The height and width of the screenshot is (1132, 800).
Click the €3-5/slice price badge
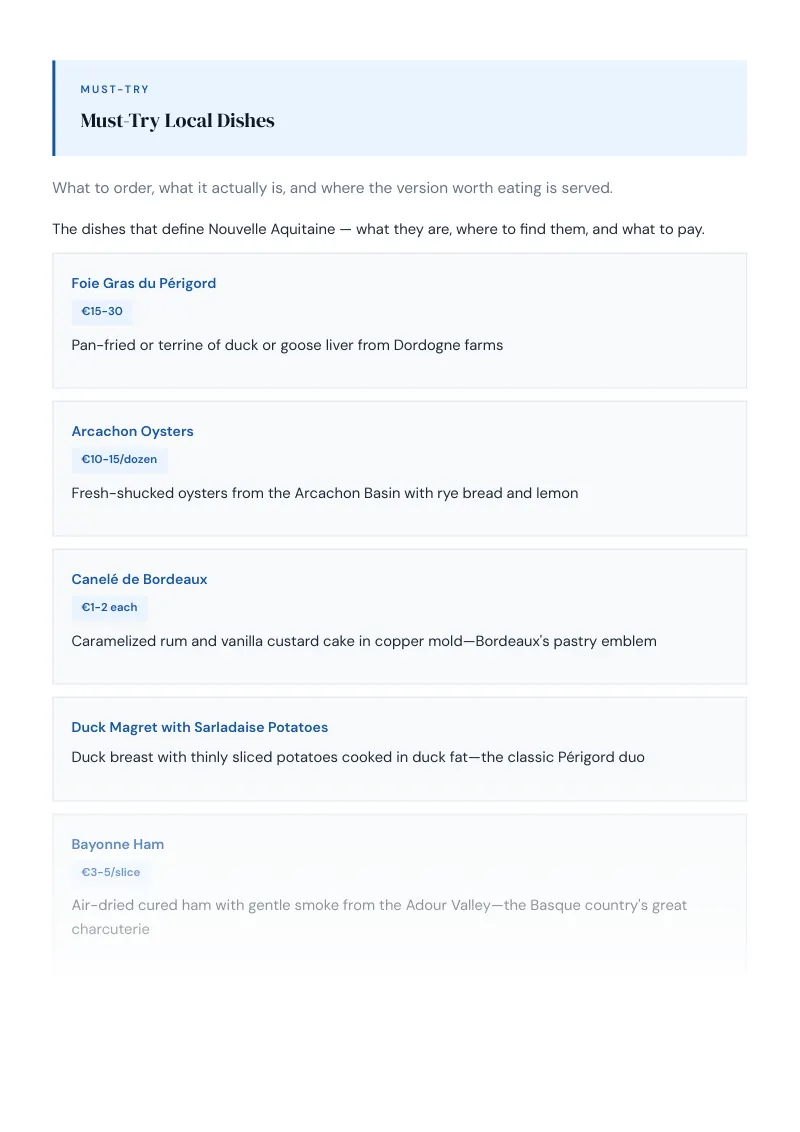[110, 872]
